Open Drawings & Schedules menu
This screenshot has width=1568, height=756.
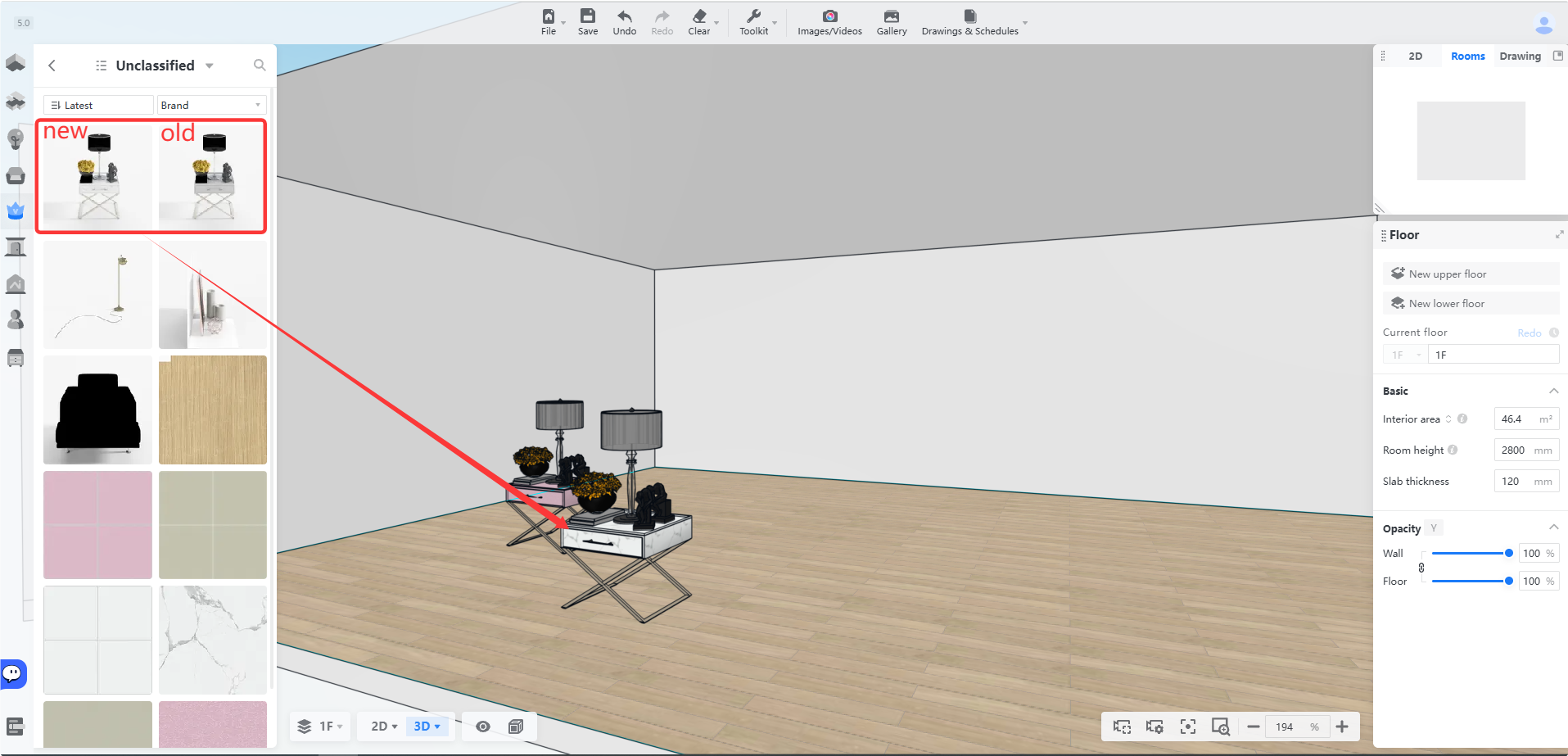click(970, 22)
